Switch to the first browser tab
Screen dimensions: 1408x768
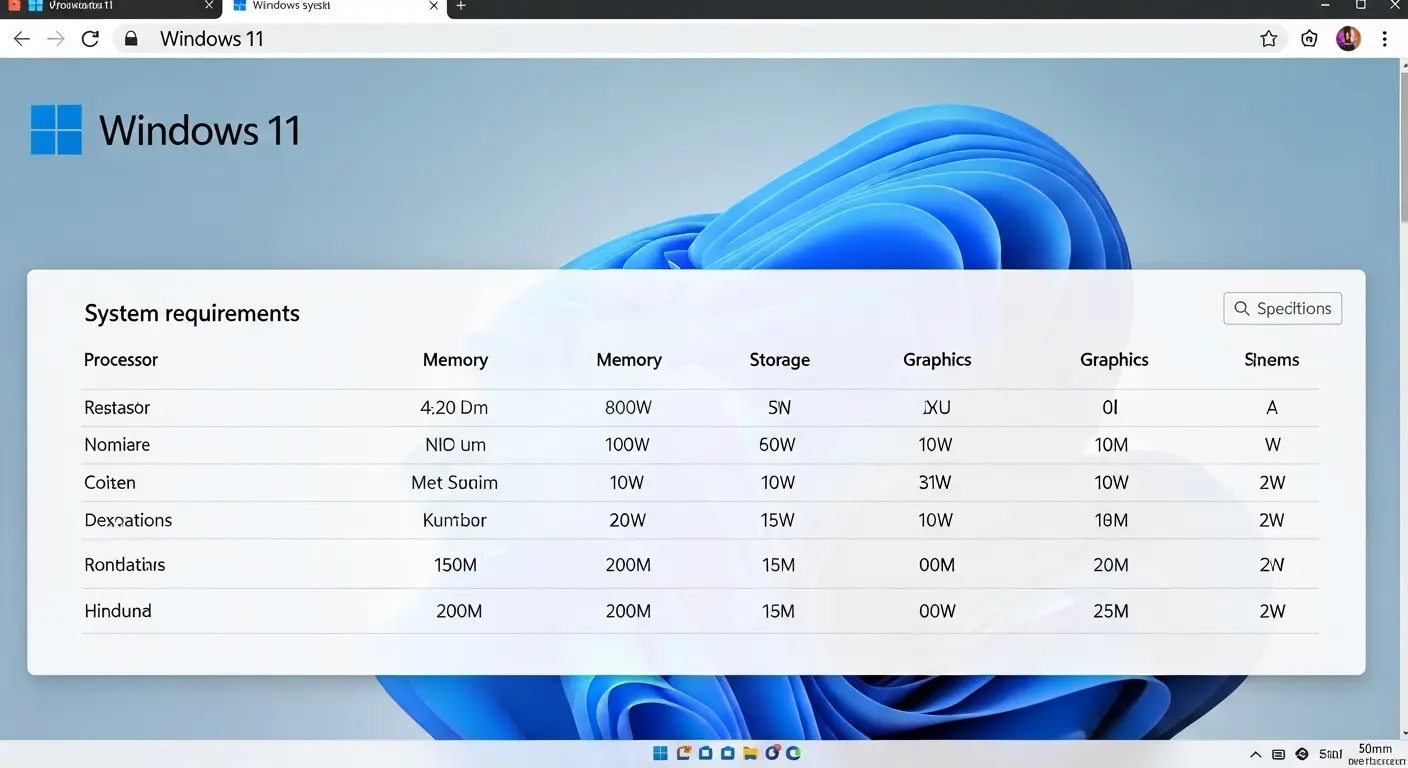click(110, 6)
